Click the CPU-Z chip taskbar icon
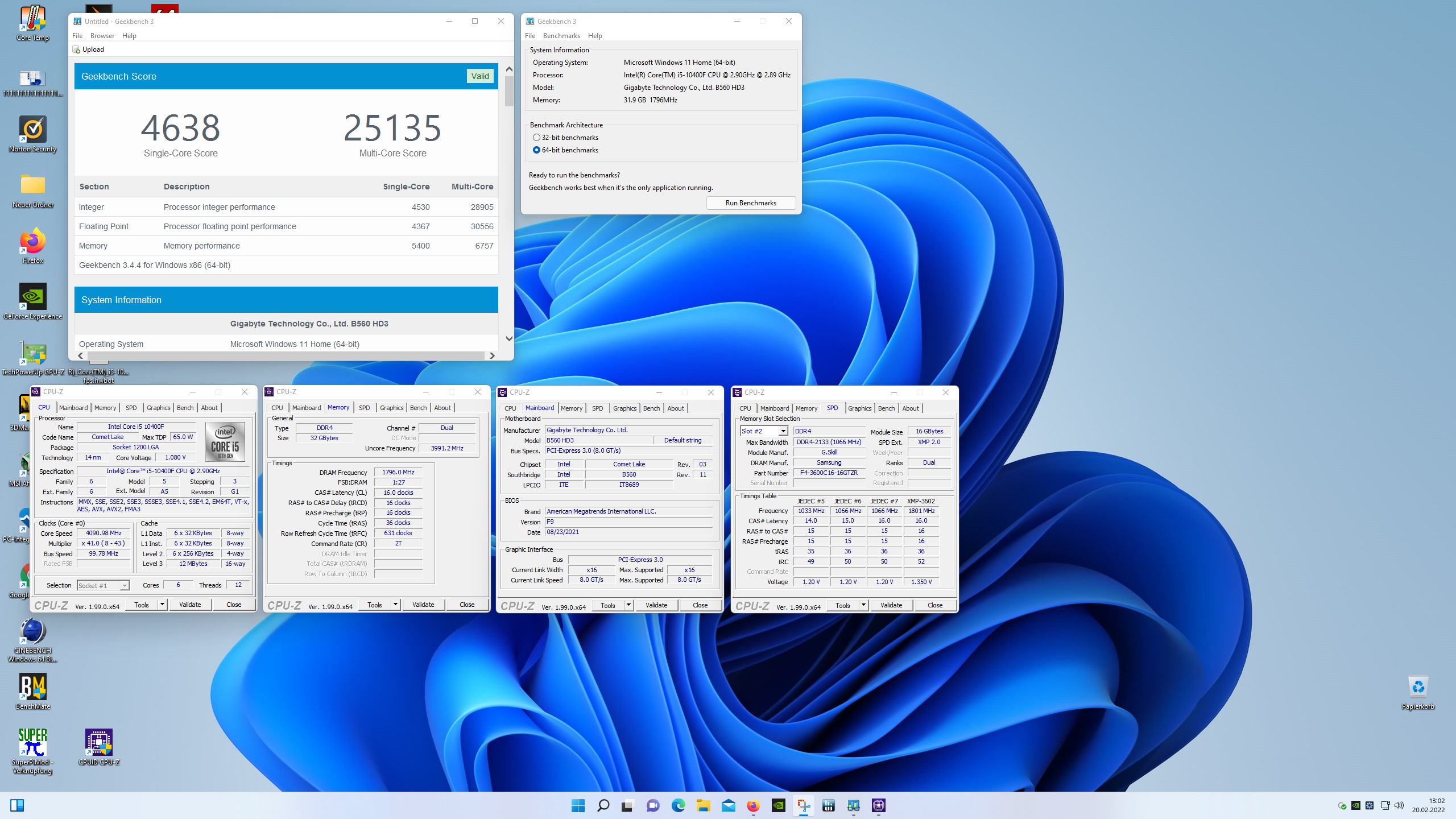Image resolution: width=1456 pixels, height=819 pixels. 879,805
